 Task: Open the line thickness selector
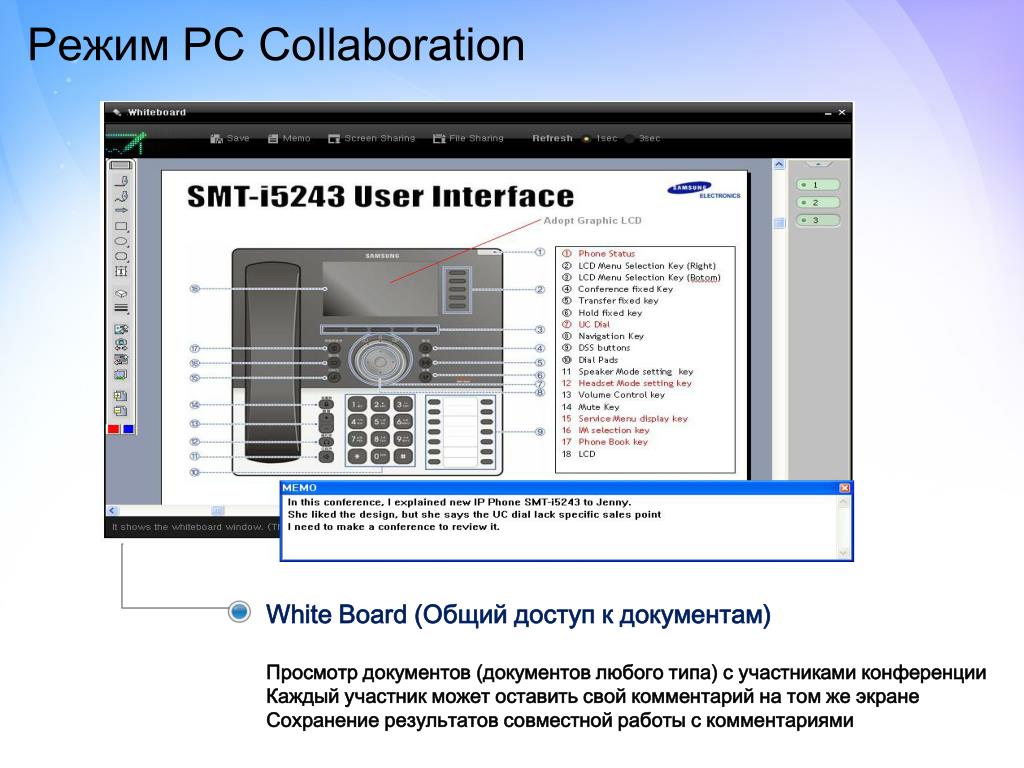[x=121, y=308]
